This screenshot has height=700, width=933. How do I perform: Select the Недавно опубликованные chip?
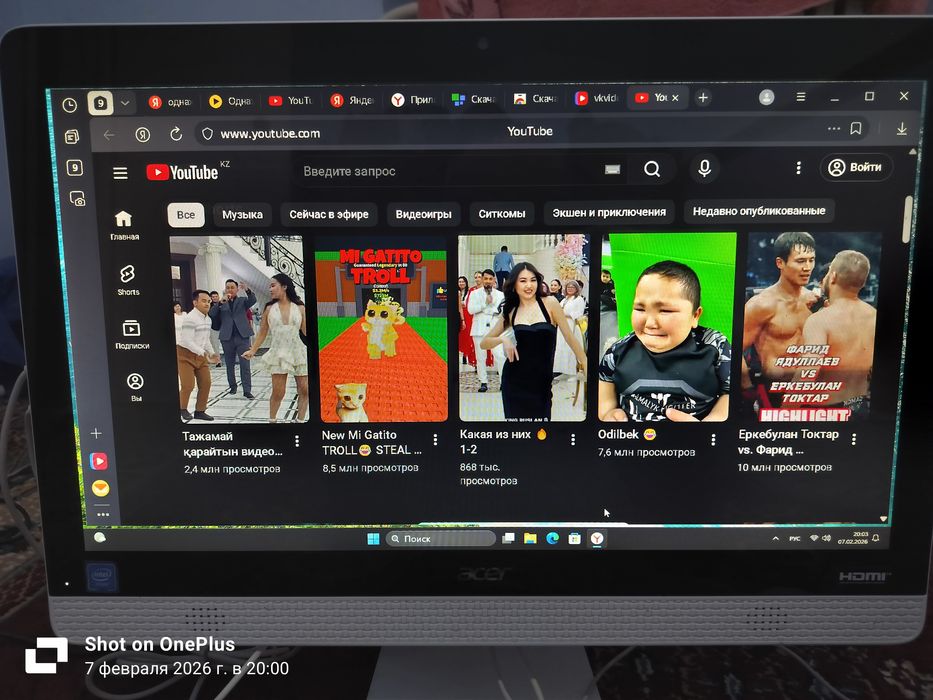(759, 211)
